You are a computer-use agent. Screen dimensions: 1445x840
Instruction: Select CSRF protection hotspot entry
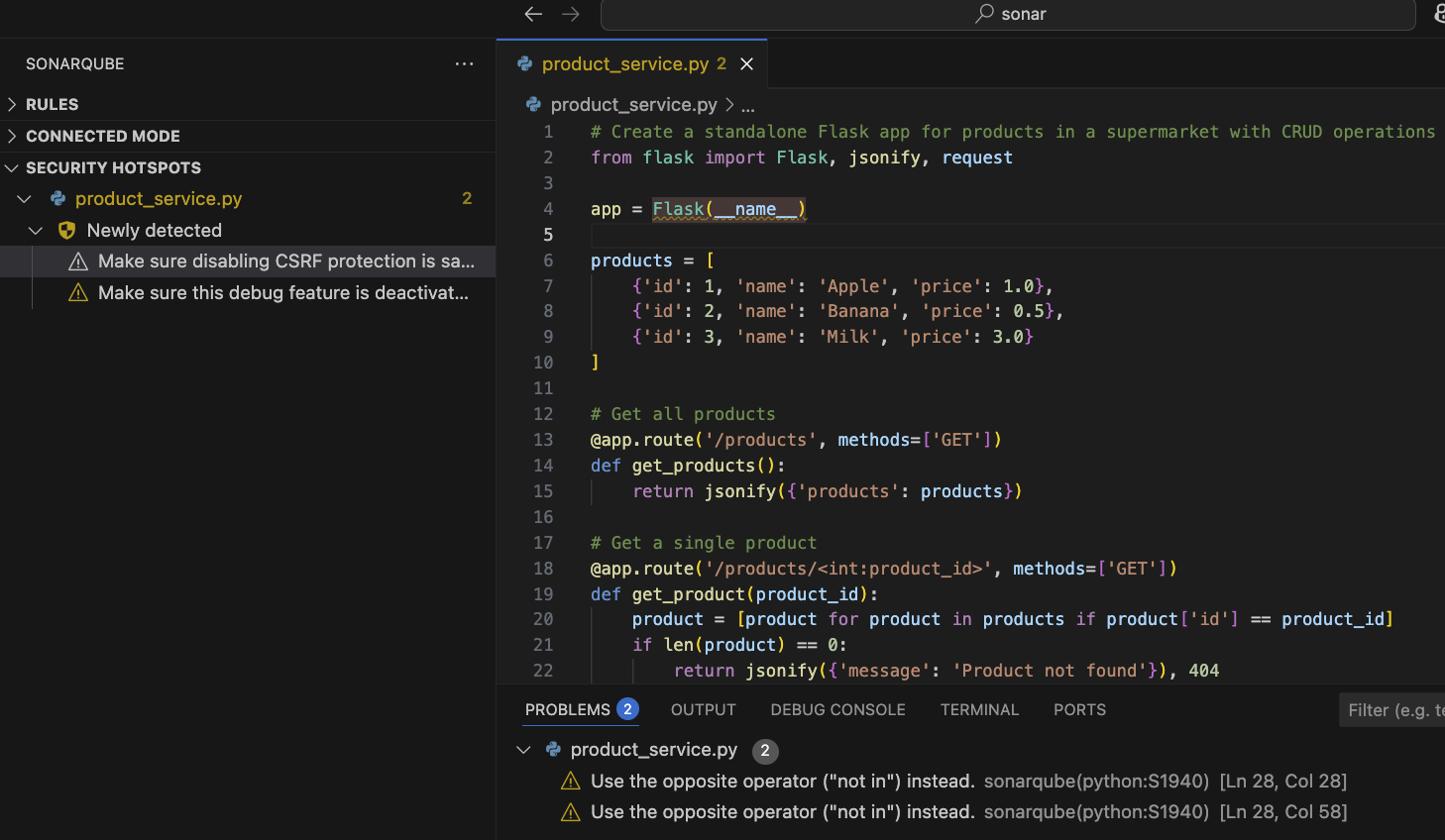(x=248, y=262)
